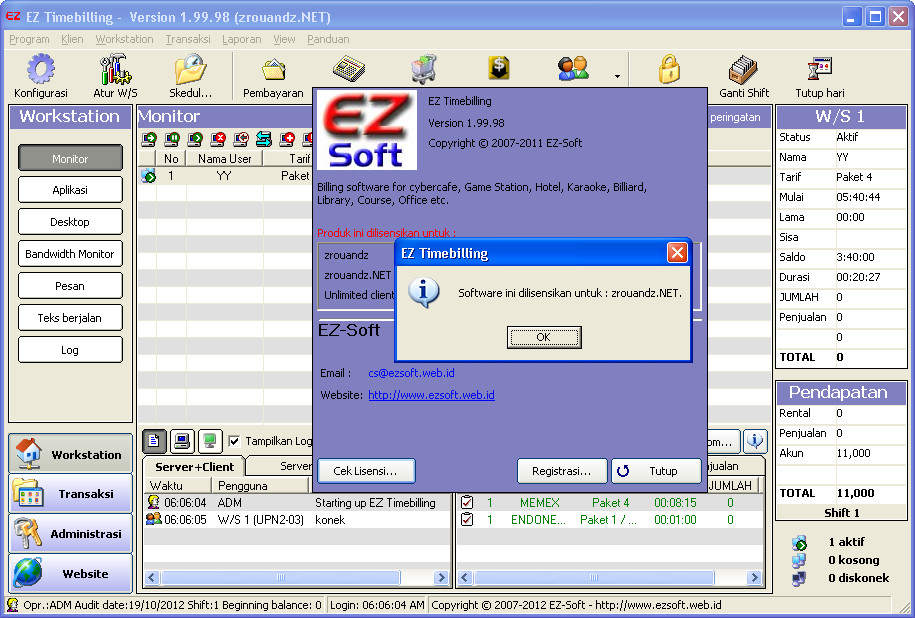Expand the Transaksi section in the sidebar
This screenshot has width=915, height=618.
click(70, 493)
